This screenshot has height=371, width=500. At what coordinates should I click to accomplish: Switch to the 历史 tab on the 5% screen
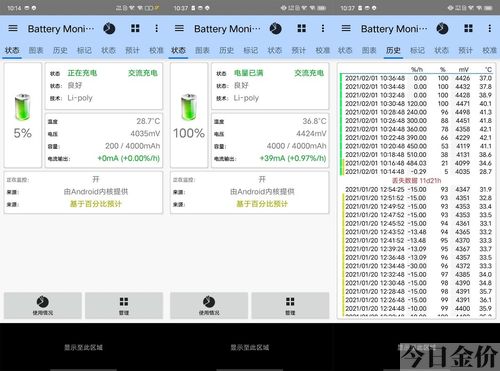click(x=60, y=50)
